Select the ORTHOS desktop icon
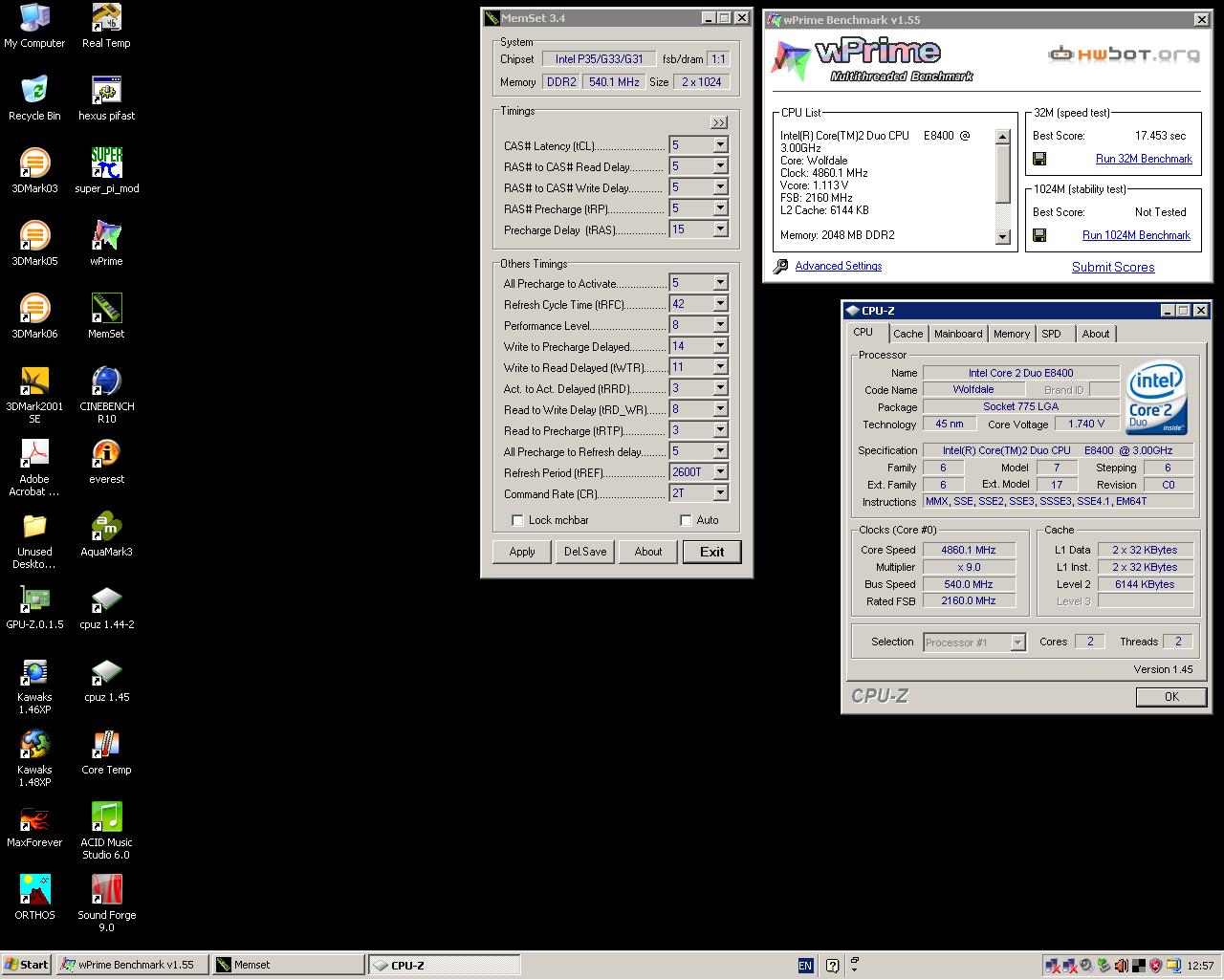The width and height of the screenshot is (1224, 980). point(34,899)
